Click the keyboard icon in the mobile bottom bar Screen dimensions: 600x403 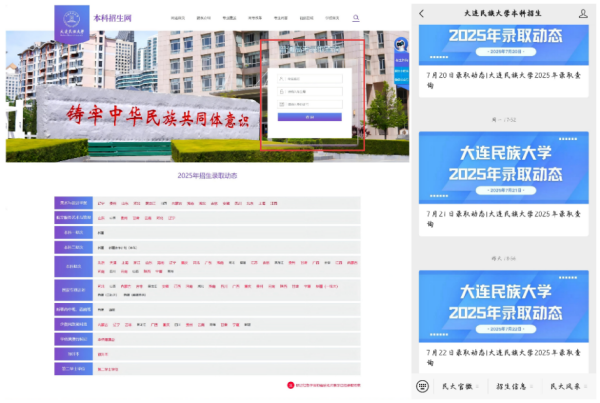coord(422,386)
